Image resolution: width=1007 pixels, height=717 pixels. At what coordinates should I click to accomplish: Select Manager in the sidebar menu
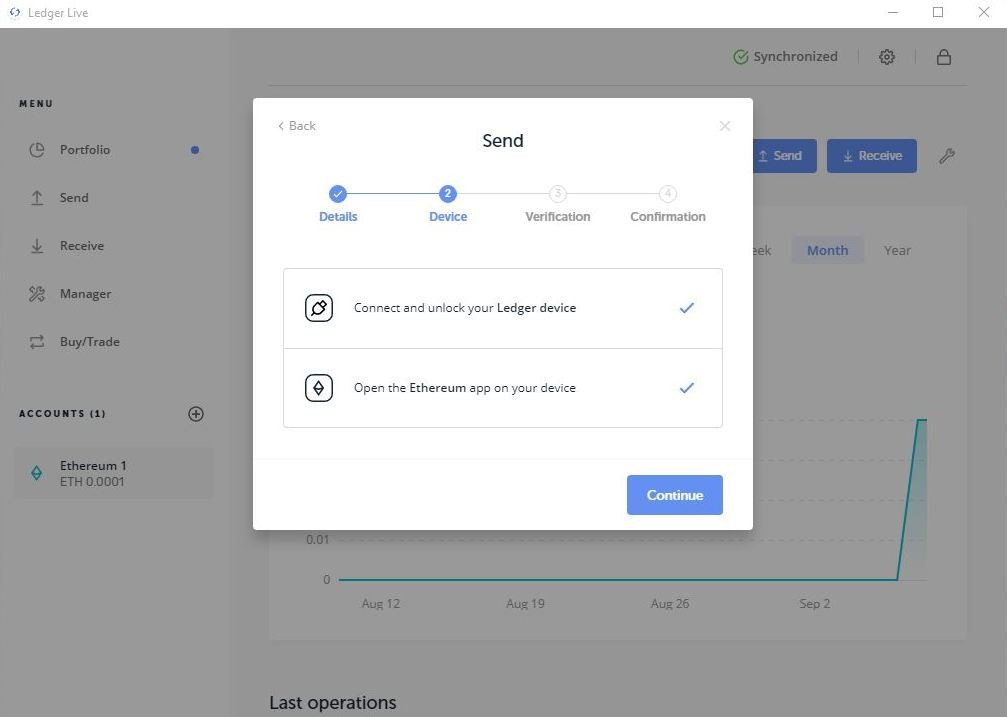coord(85,294)
